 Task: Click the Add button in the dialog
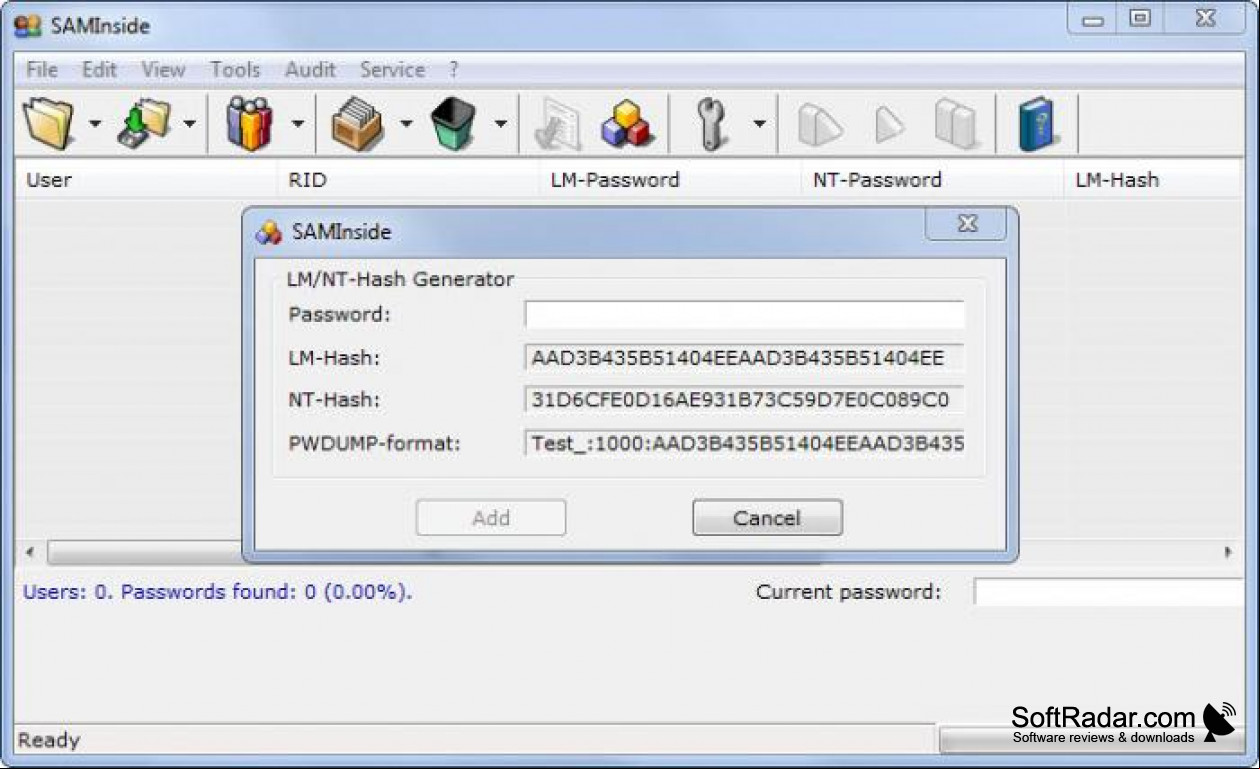tap(491, 518)
